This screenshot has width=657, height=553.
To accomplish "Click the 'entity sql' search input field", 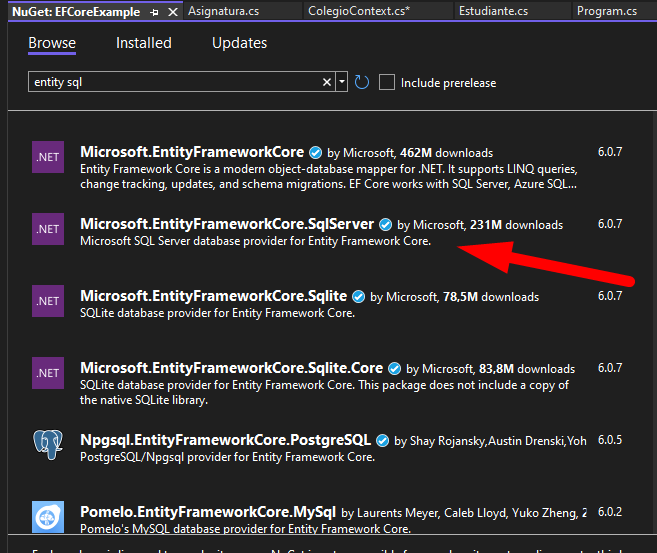I will click(174, 82).
